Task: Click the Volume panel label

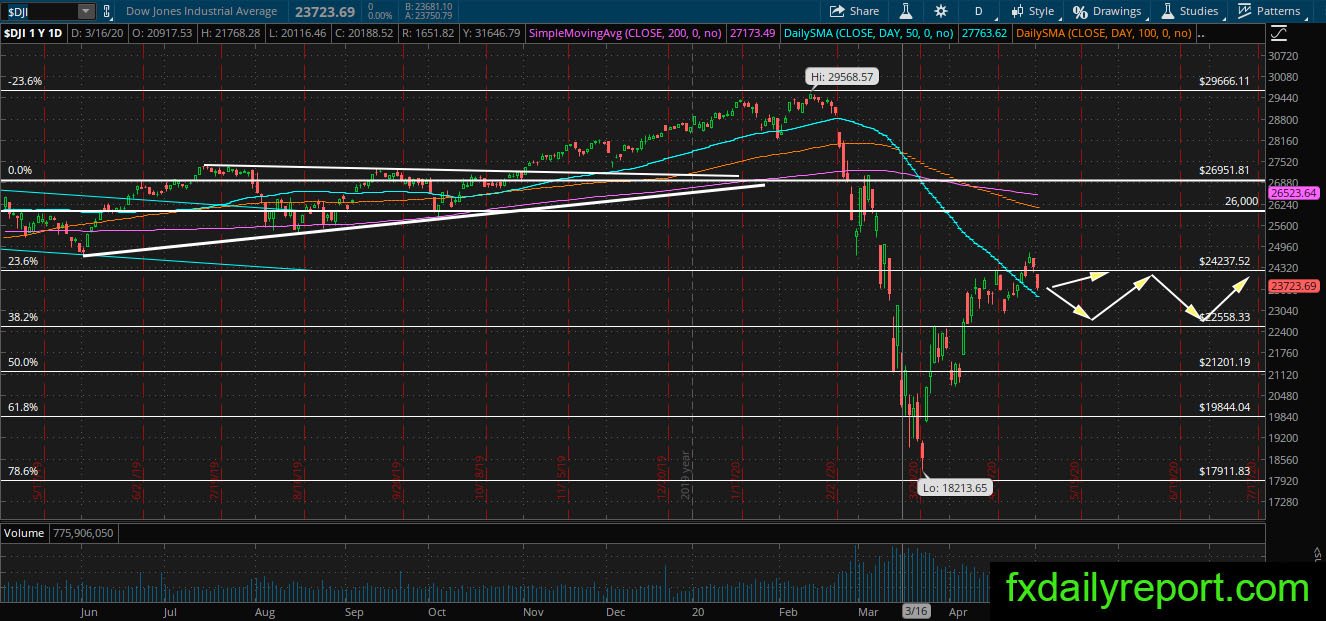Action: click(x=24, y=533)
